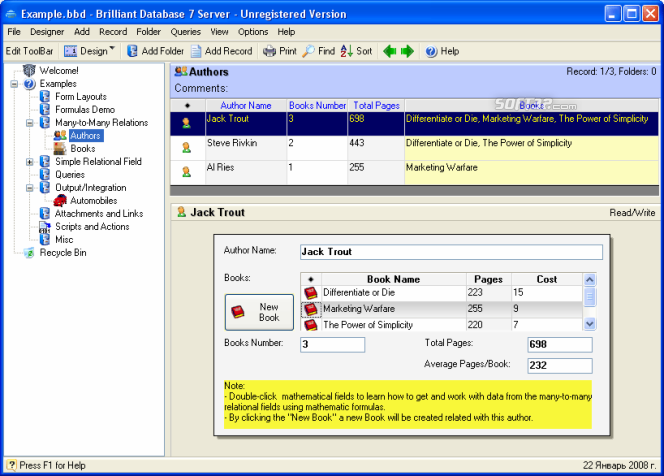The image size is (664, 476).
Task: Click the Welcome! tree icon
Action: (29, 70)
